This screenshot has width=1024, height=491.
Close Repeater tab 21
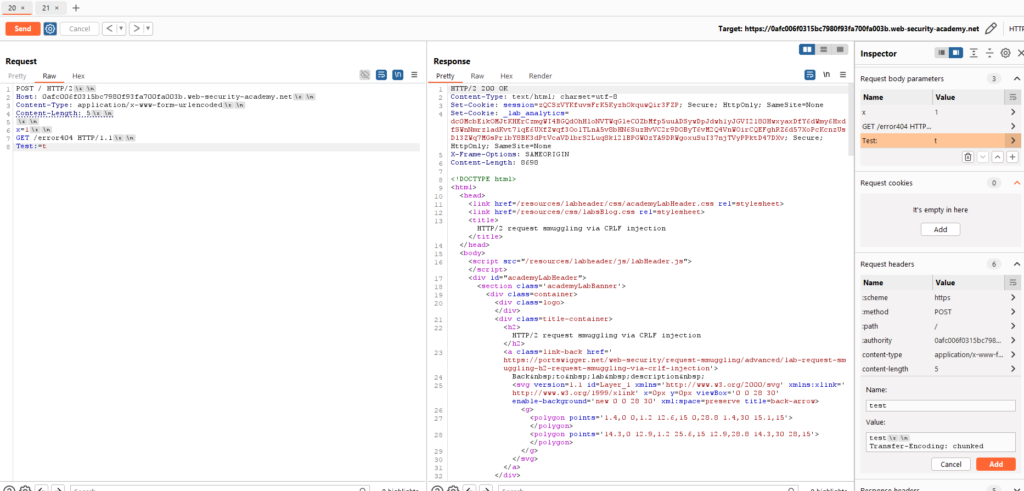coord(57,8)
